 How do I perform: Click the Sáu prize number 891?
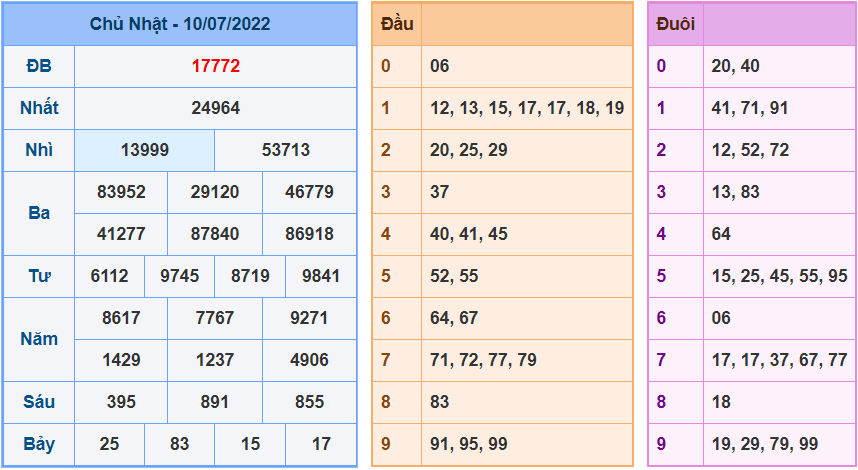[x=214, y=402]
